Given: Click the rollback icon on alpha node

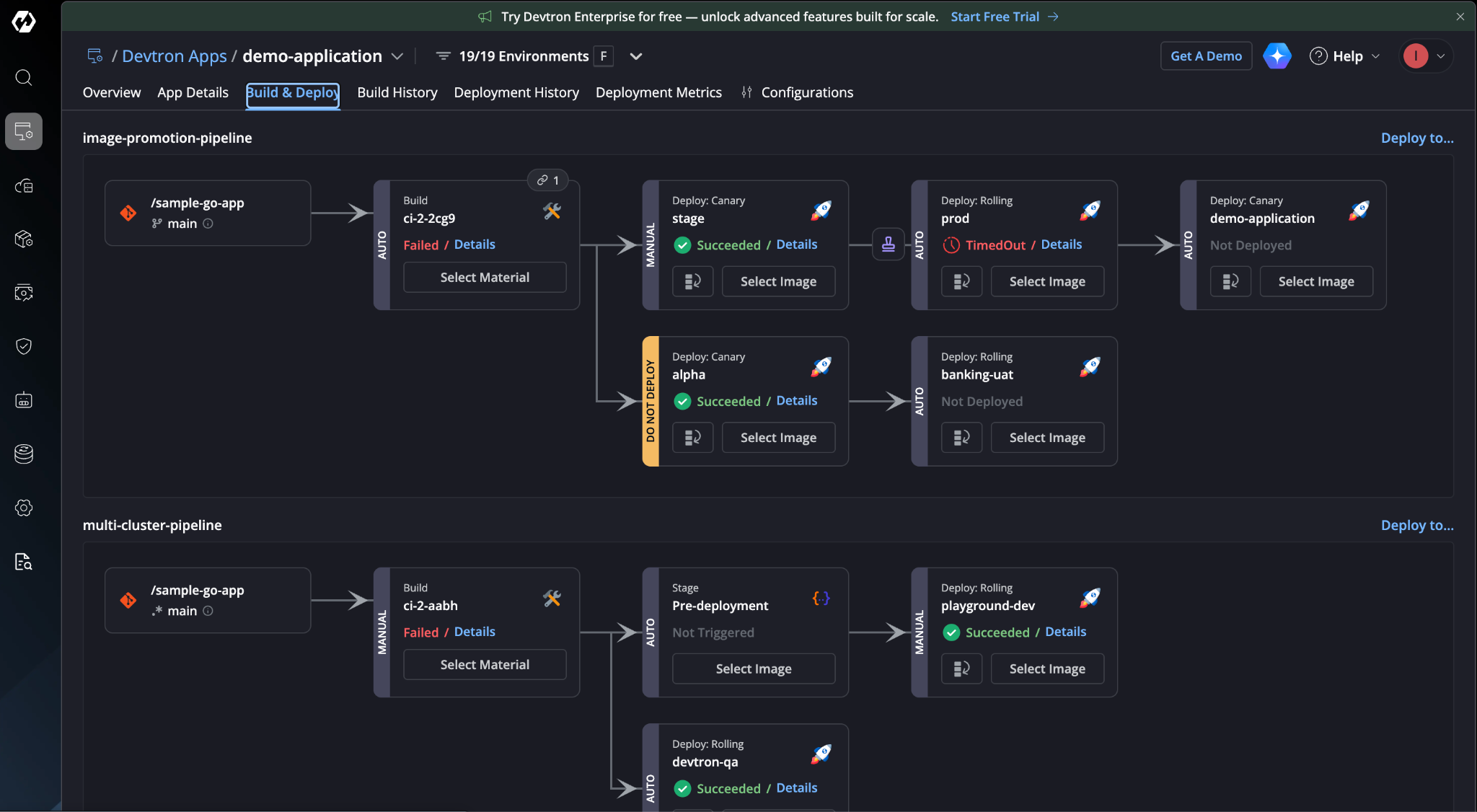Looking at the screenshot, I should [692, 438].
